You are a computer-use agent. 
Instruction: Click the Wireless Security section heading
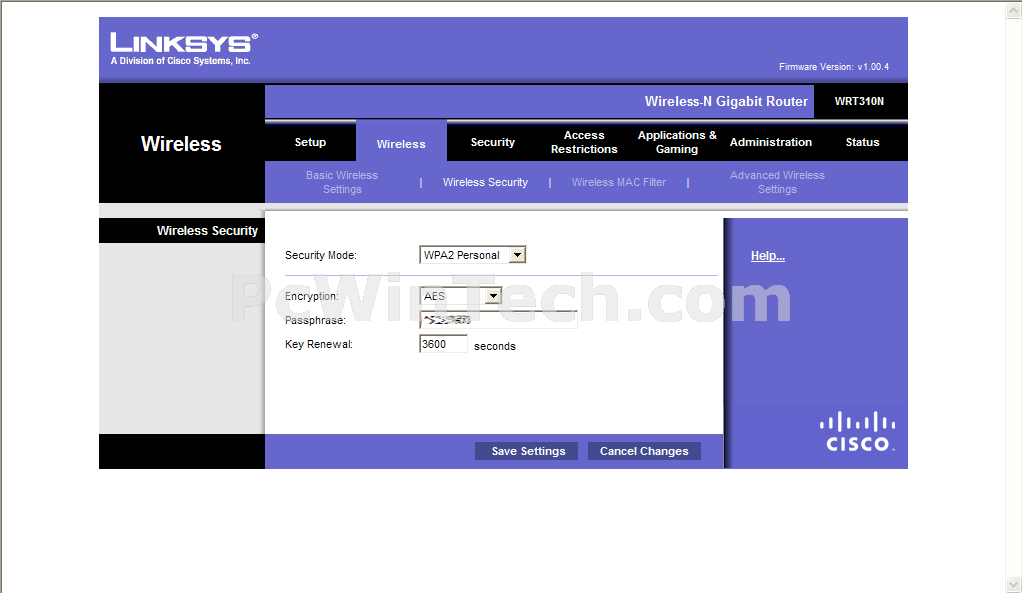tap(207, 231)
